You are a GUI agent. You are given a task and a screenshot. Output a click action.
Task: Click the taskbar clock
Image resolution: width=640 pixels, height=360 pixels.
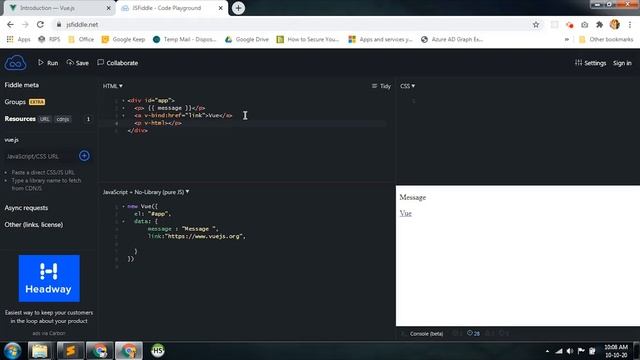pyautogui.click(x=616, y=351)
